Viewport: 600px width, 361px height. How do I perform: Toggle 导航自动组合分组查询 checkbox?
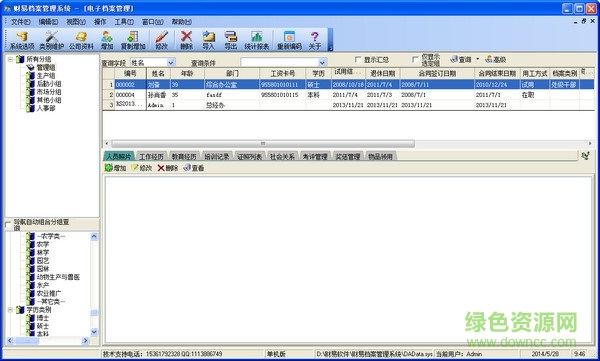point(8,225)
